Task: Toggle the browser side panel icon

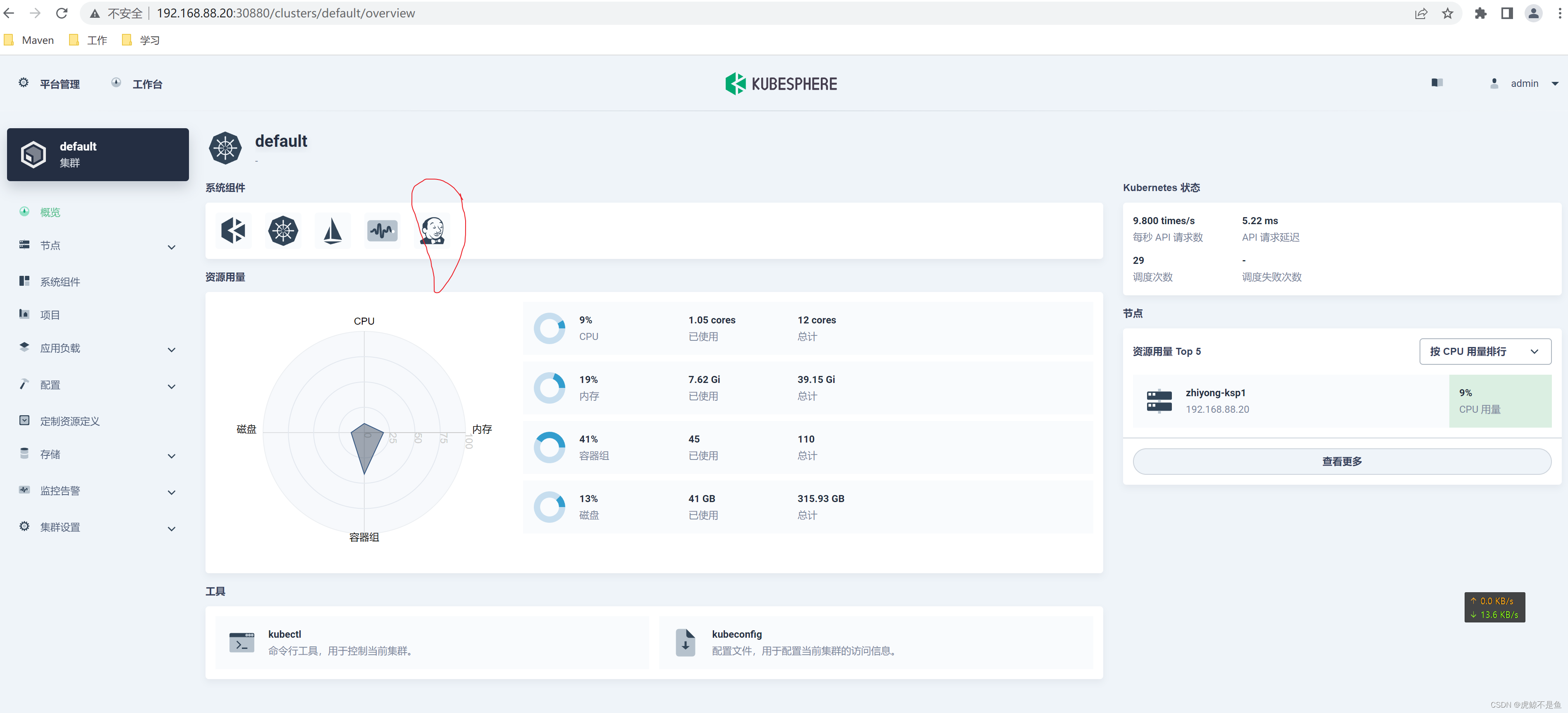Action: pos(1506,13)
